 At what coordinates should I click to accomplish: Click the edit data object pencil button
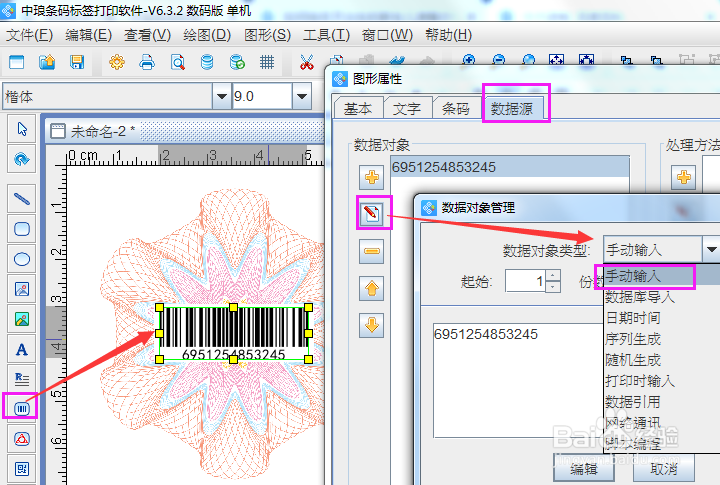(x=371, y=213)
